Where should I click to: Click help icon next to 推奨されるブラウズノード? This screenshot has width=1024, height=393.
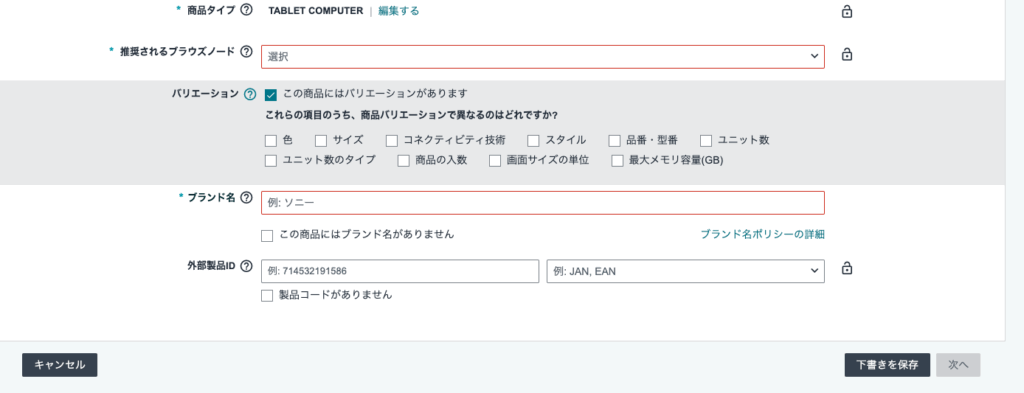click(x=246, y=52)
